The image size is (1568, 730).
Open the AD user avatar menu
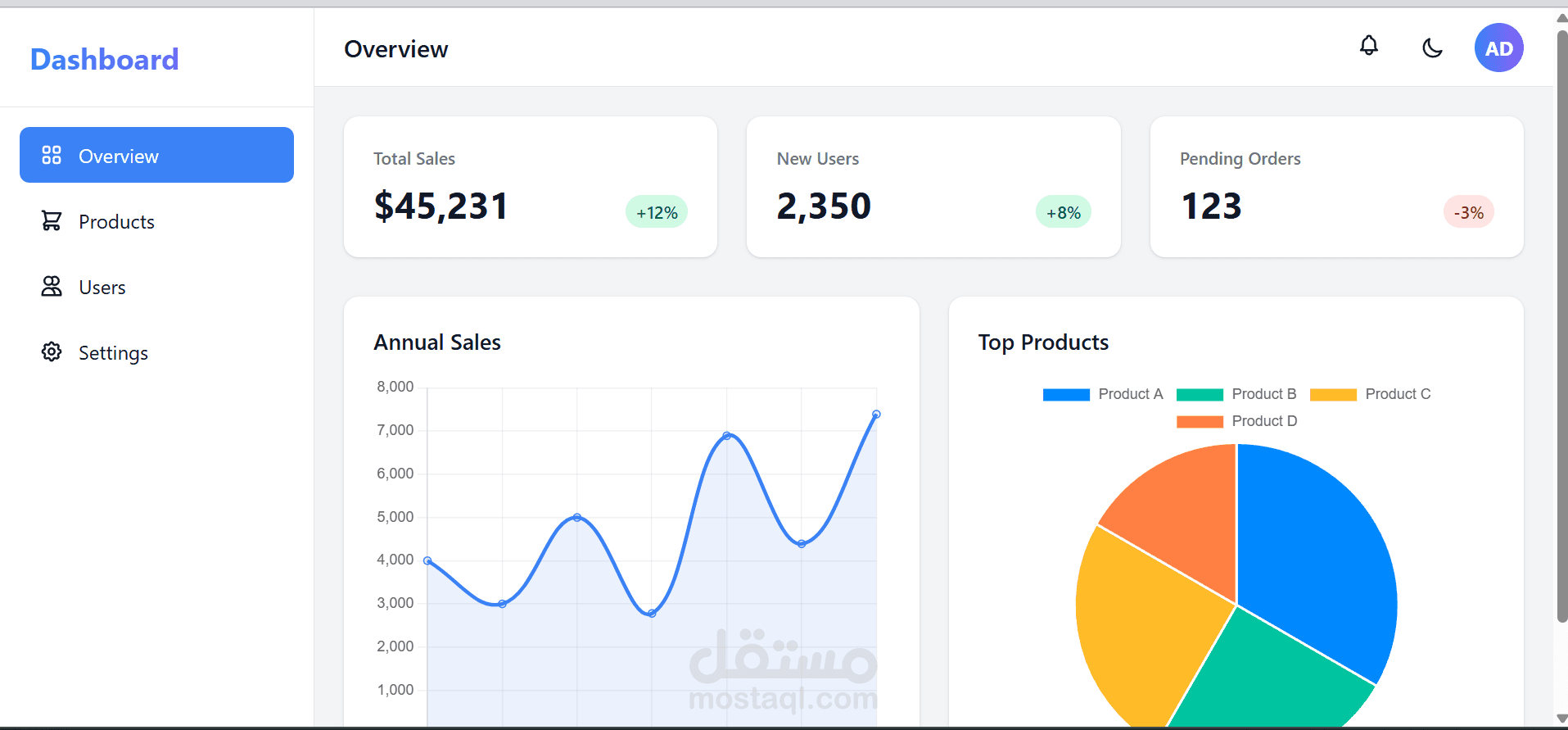1498,48
